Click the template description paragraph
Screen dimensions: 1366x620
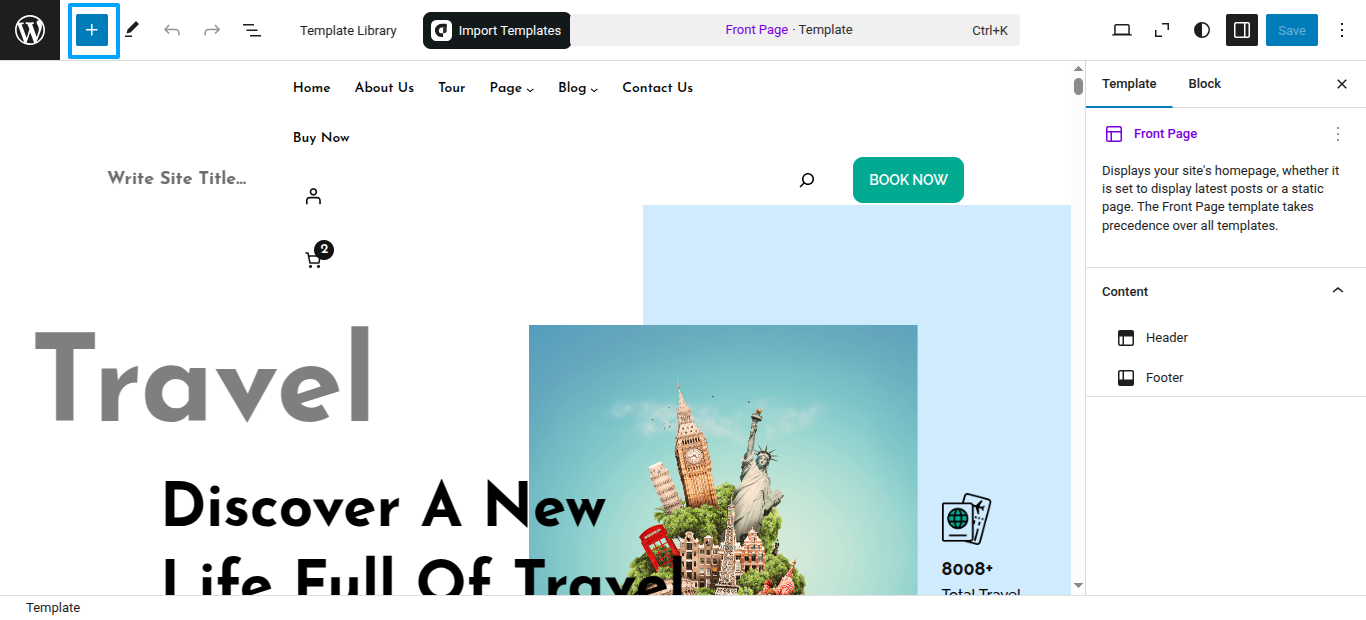[1220, 198]
